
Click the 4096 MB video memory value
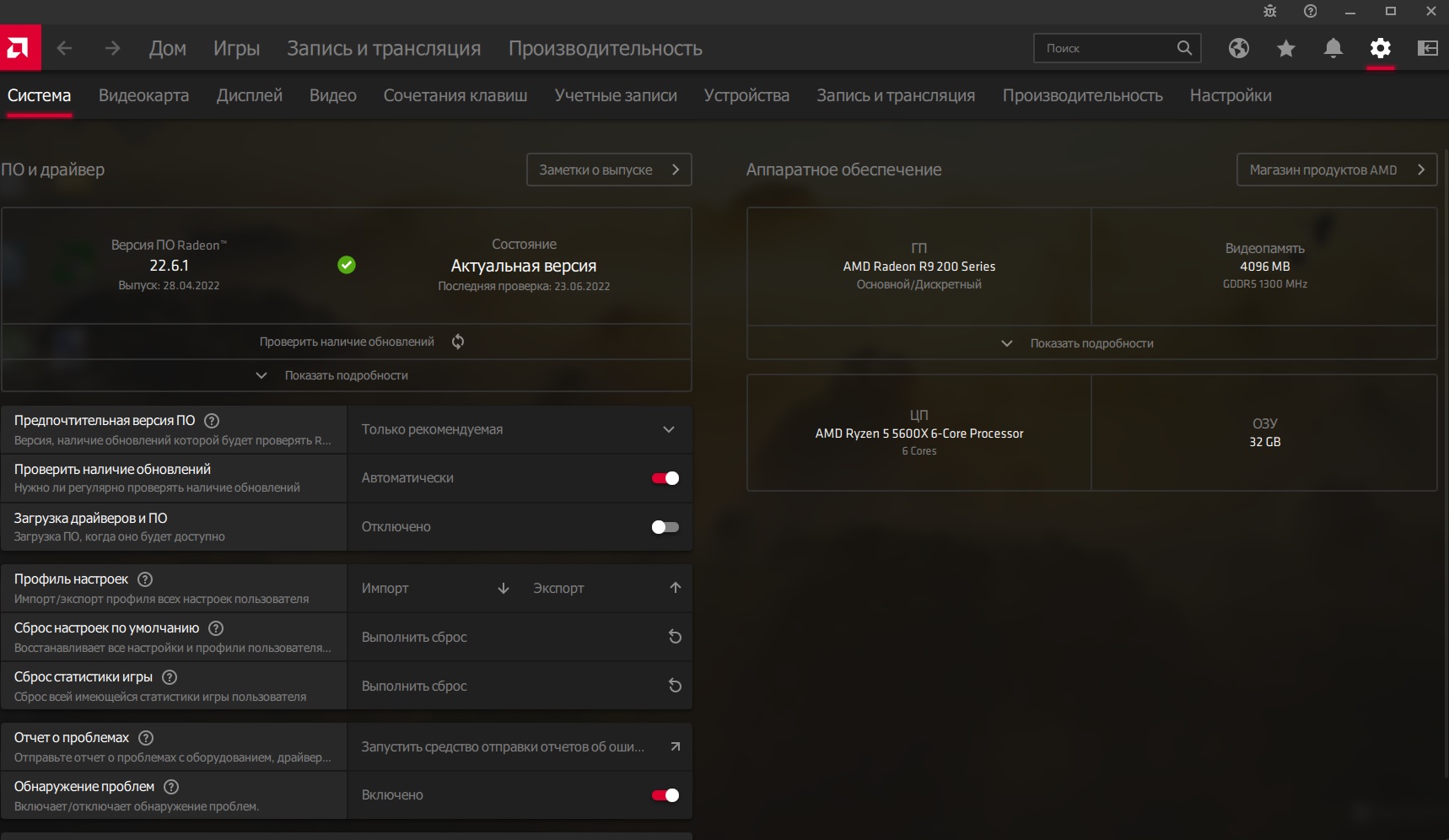coord(1265,267)
